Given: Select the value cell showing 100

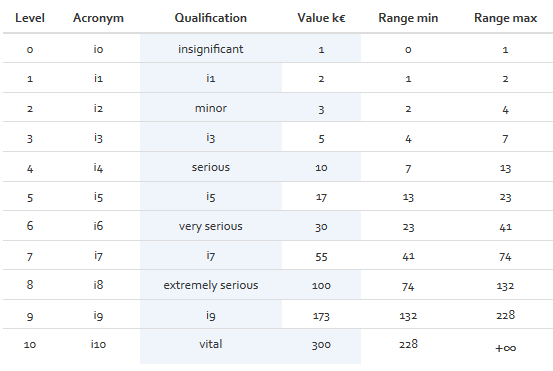Looking at the screenshot, I should click(x=321, y=285).
